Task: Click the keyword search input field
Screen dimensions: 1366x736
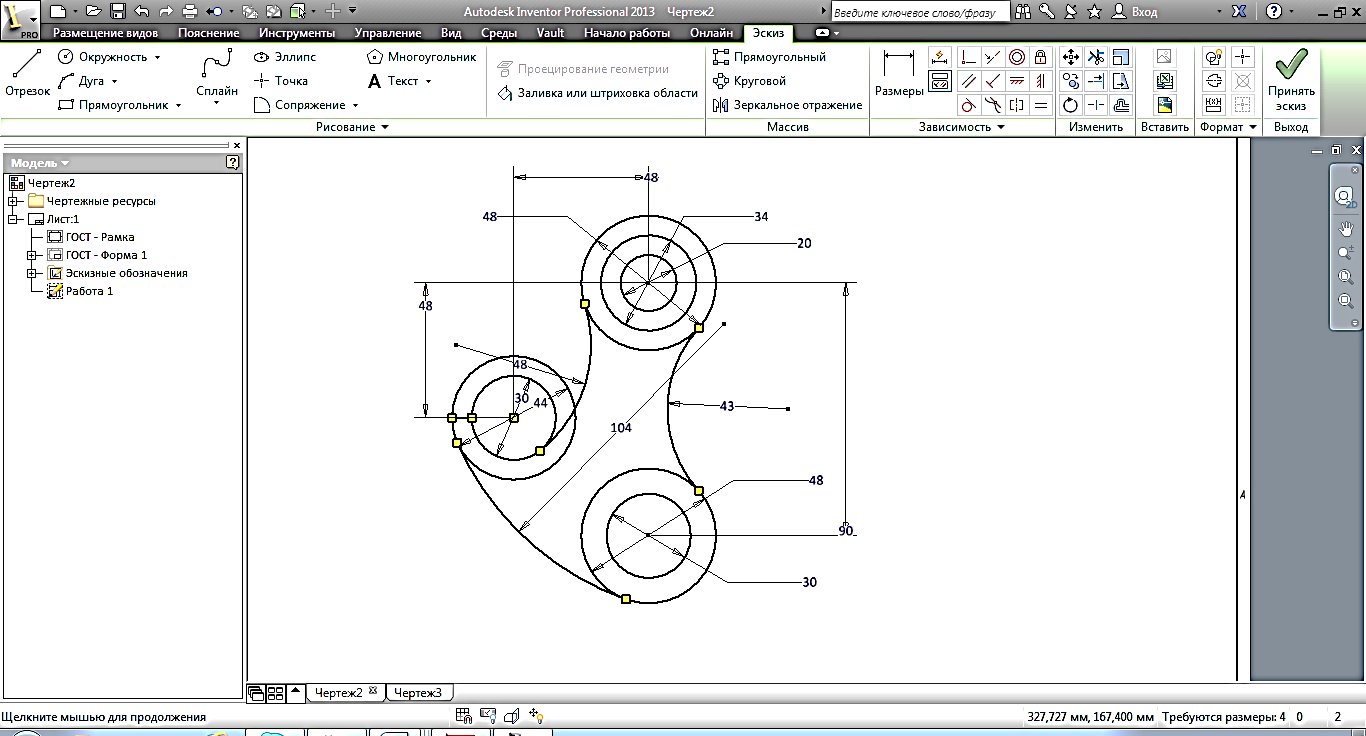Action: click(920, 11)
